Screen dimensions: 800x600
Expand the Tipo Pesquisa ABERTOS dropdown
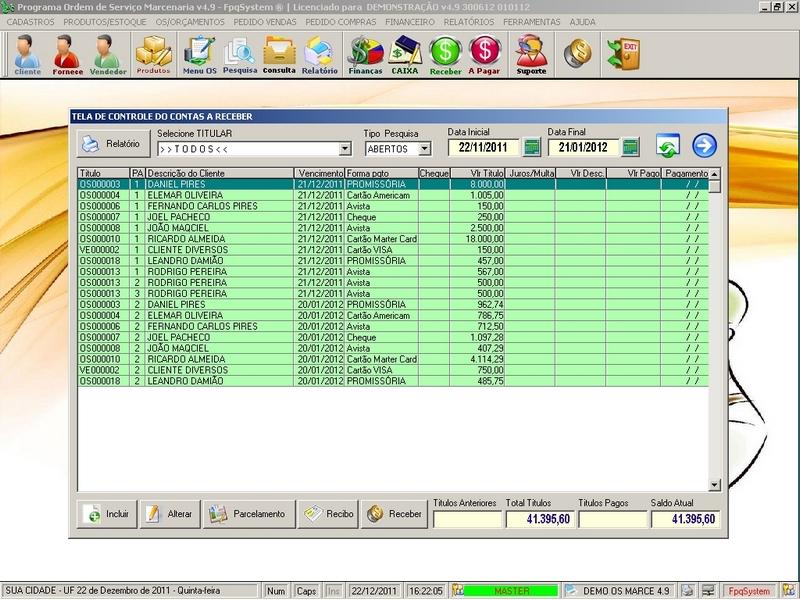click(424, 149)
